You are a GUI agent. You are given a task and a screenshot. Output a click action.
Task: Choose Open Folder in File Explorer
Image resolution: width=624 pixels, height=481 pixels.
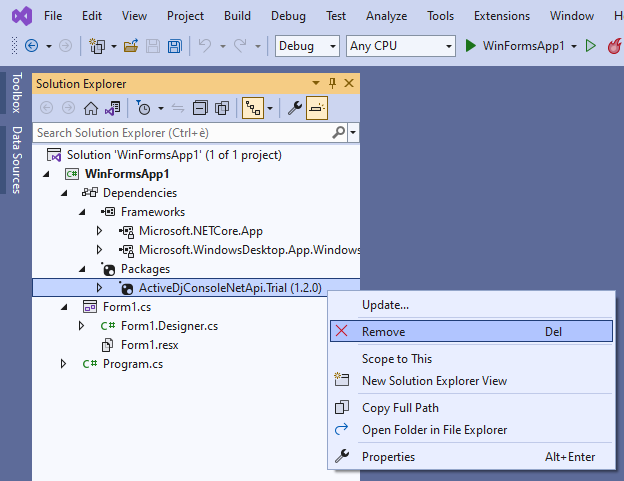tap(434, 430)
